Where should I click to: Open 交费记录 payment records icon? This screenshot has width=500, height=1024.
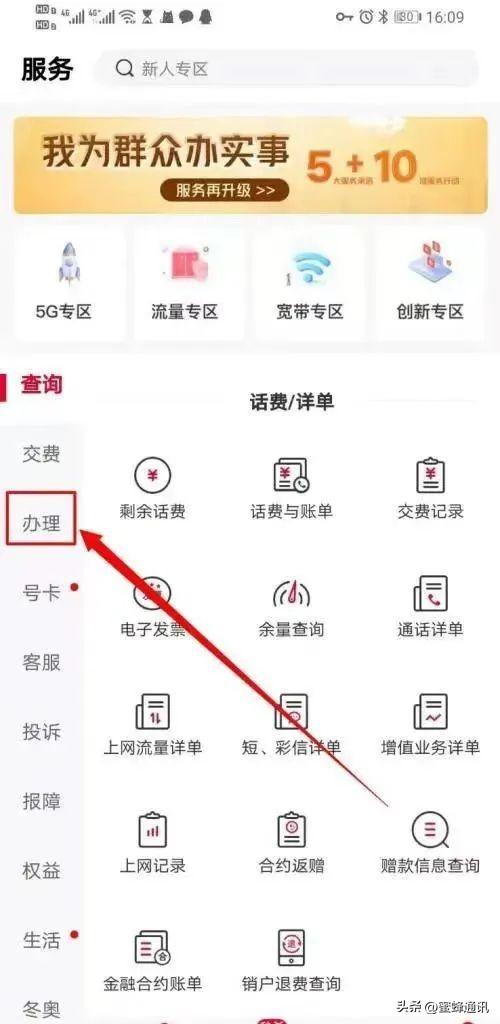[430, 475]
